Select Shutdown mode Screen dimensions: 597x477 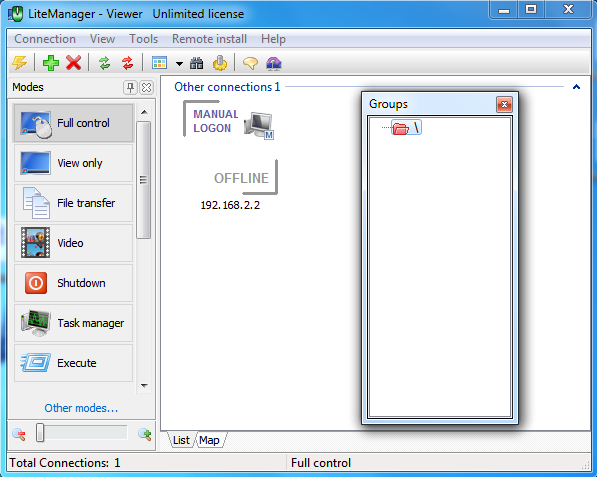pyautogui.click(x=73, y=283)
